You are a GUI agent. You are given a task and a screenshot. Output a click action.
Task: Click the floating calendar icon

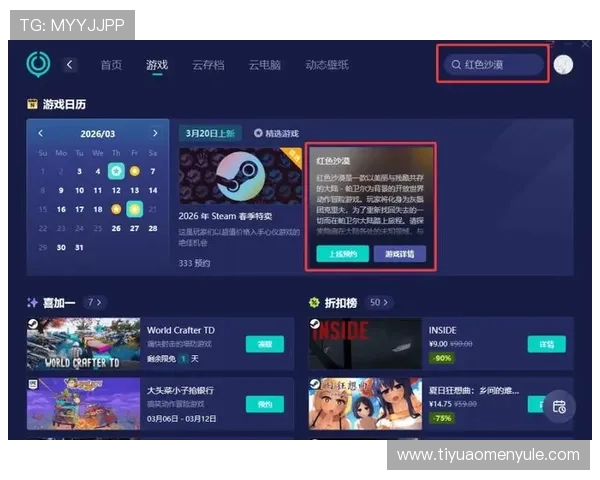tap(559, 406)
